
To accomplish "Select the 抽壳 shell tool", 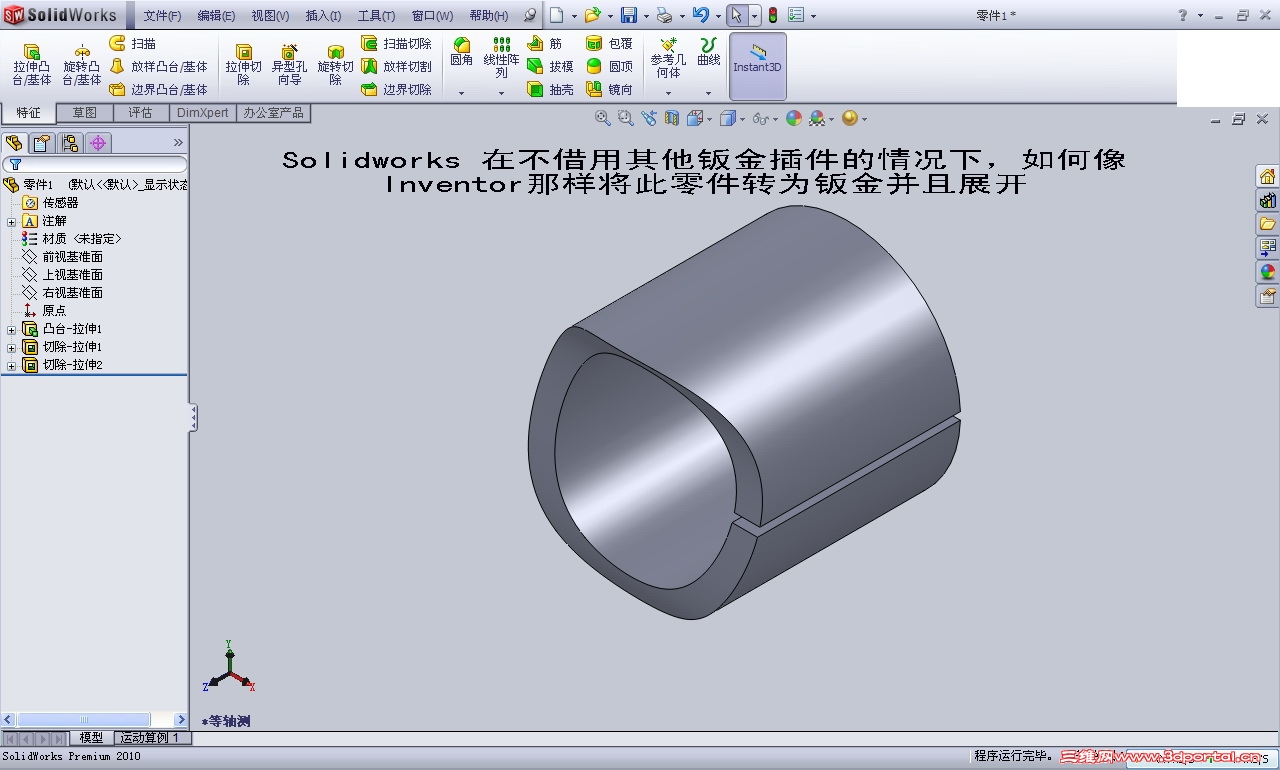I will [550, 89].
